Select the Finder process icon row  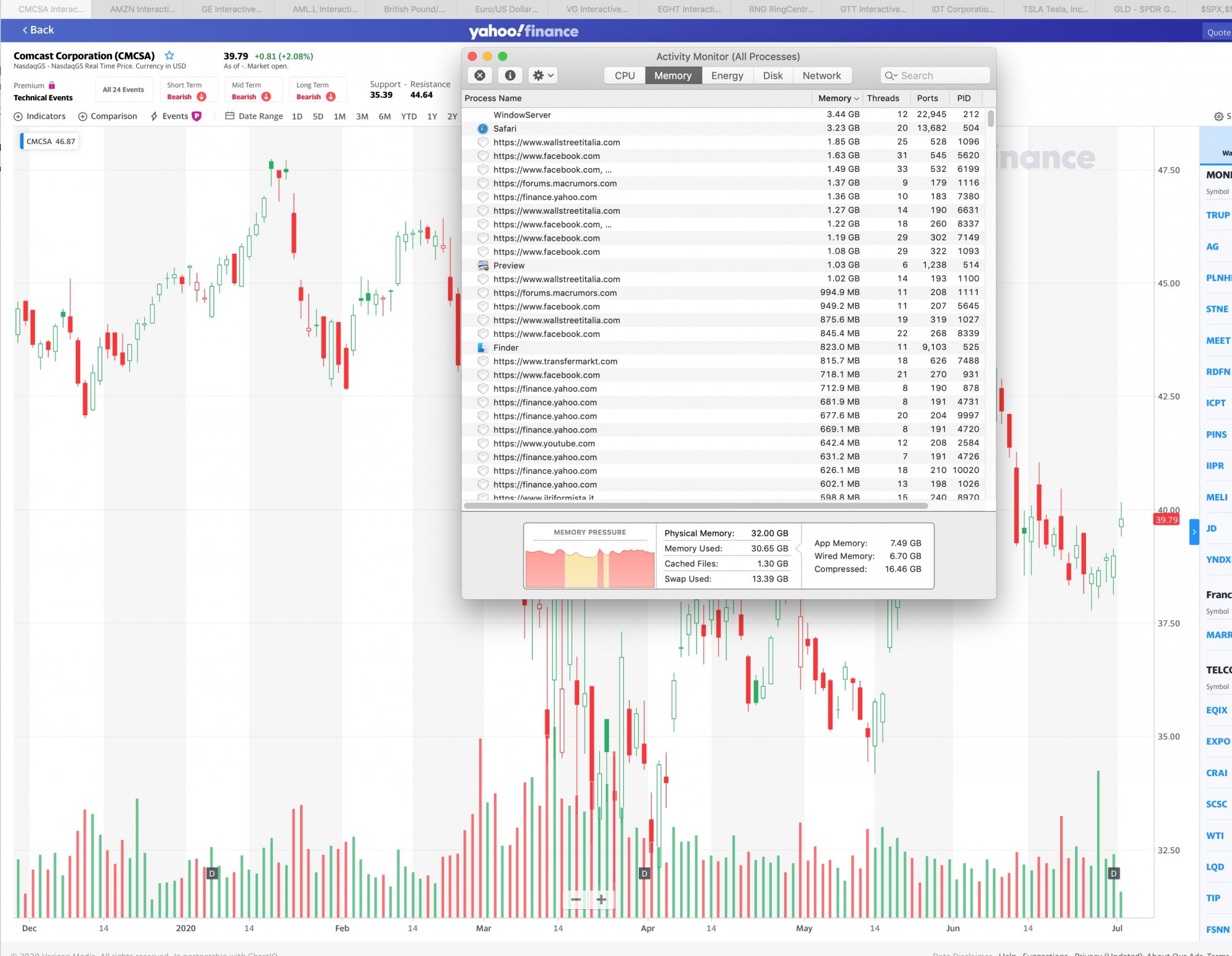click(723, 347)
